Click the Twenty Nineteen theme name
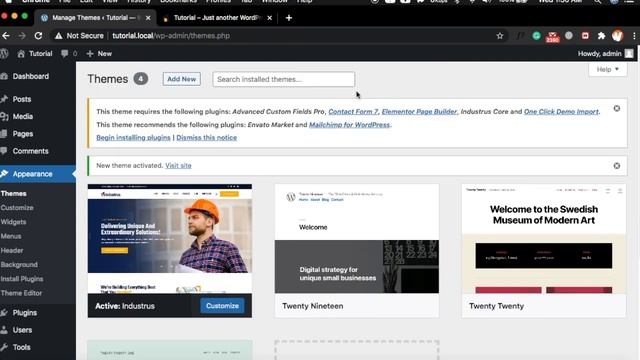The height and width of the screenshot is (360, 640). coord(313,306)
